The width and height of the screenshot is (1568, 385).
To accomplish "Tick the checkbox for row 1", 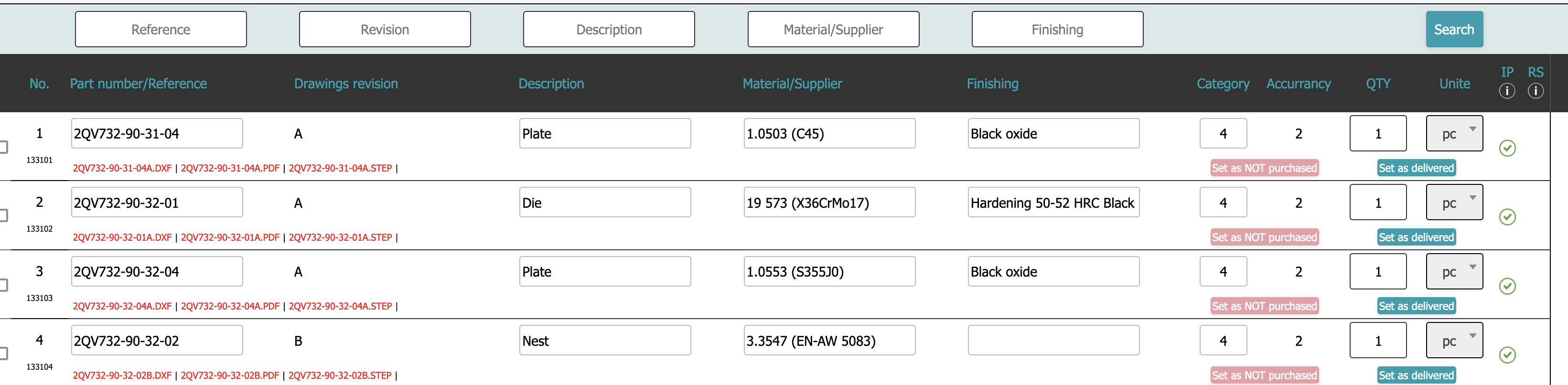I will [x=3, y=147].
